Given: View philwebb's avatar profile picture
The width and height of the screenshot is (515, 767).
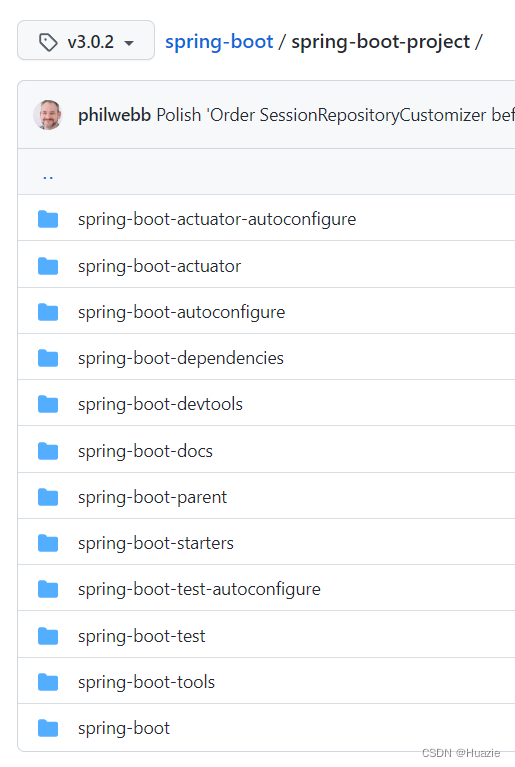Looking at the screenshot, I should 47,115.
